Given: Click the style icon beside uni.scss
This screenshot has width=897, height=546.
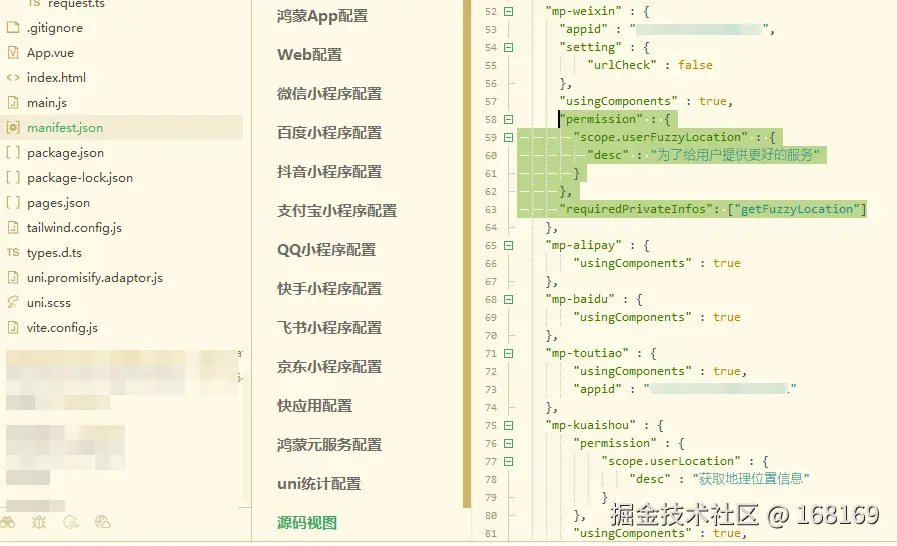Looking at the screenshot, I should tap(13, 302).
